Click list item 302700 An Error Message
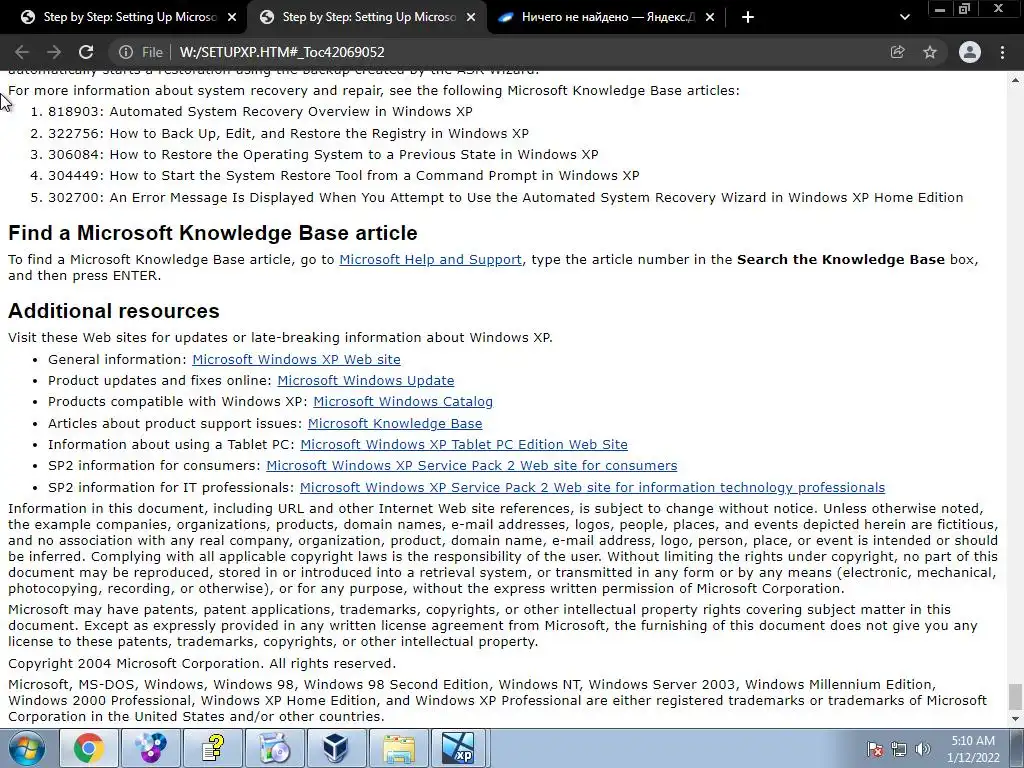Viewport: 1024px width, 768px height. pyautogui.click(x=505, y=197)
